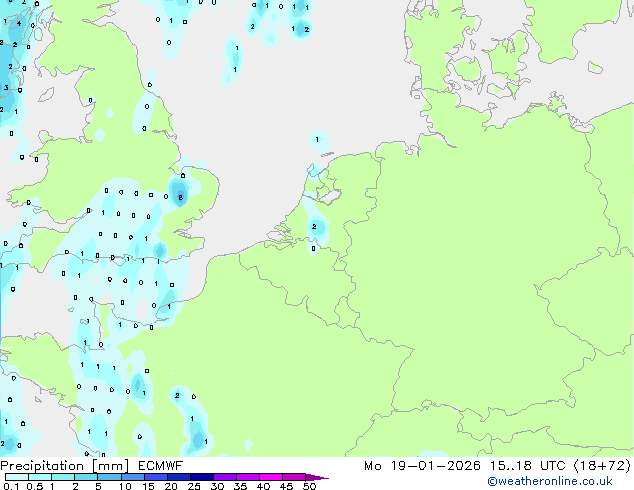This screenshot has height=490, width=634.
Task: Click the '30' legend tick label
Action: pyautogui.click(x=217, y=486)
